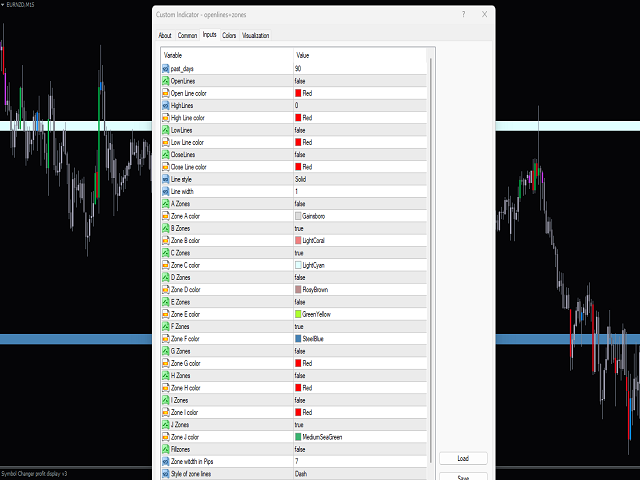This screenshot has width=640, height=480.
Task: Click the Low Line color variable icon
Action: point(165,142)
